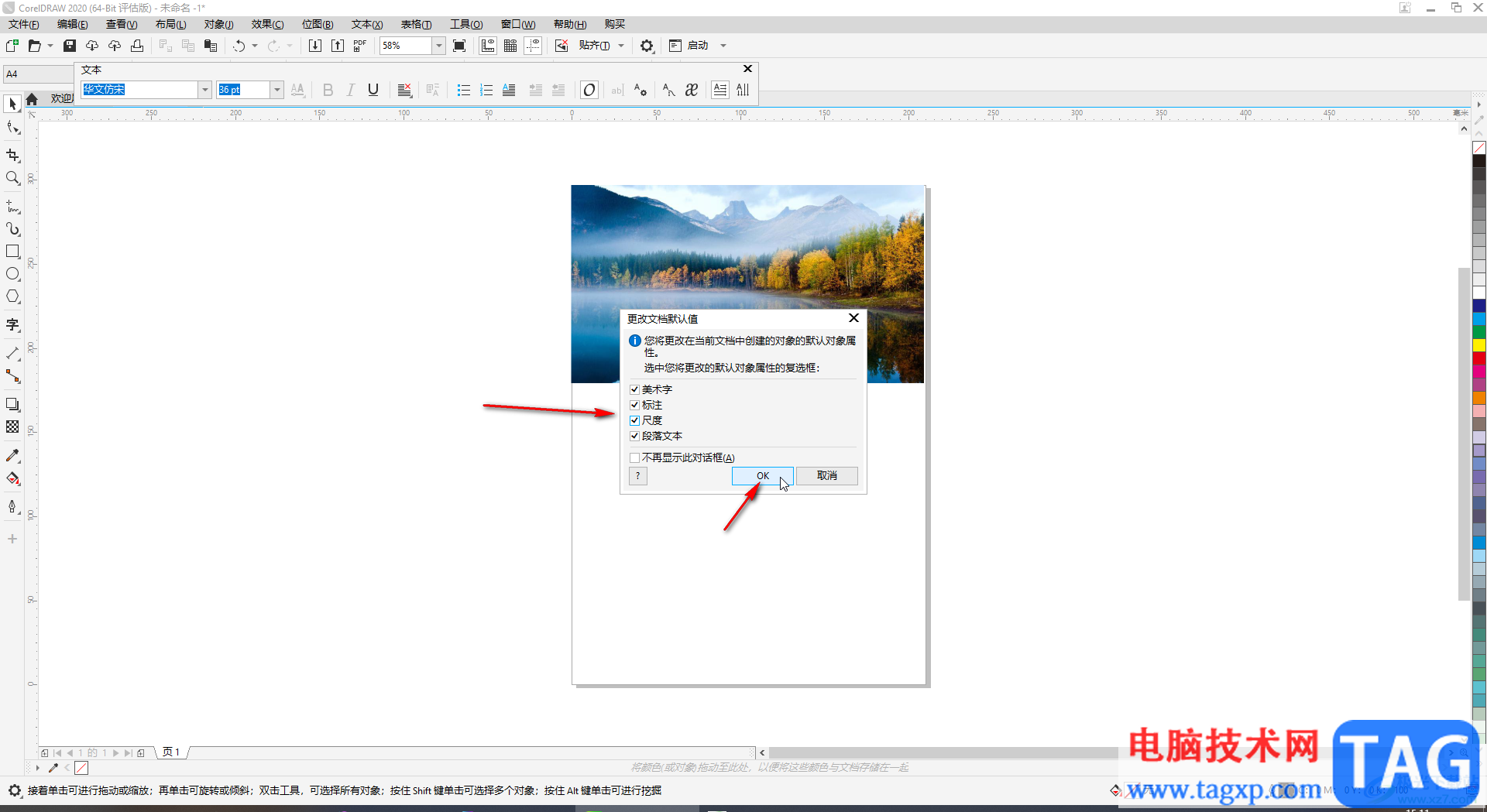1487x812 pixels.
Task: Open the Undo history dropdown arrow
Action: 255,46
